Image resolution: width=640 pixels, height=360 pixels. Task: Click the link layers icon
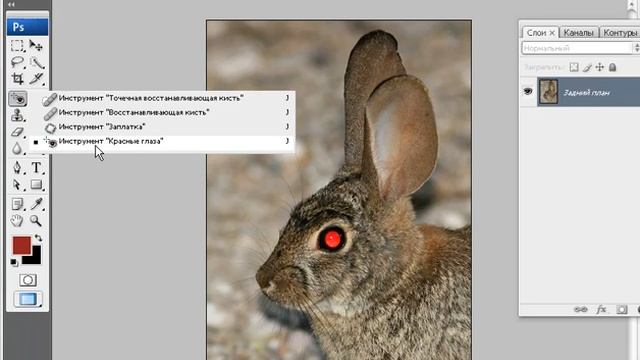pyautogui.click(x=580, y=309)
